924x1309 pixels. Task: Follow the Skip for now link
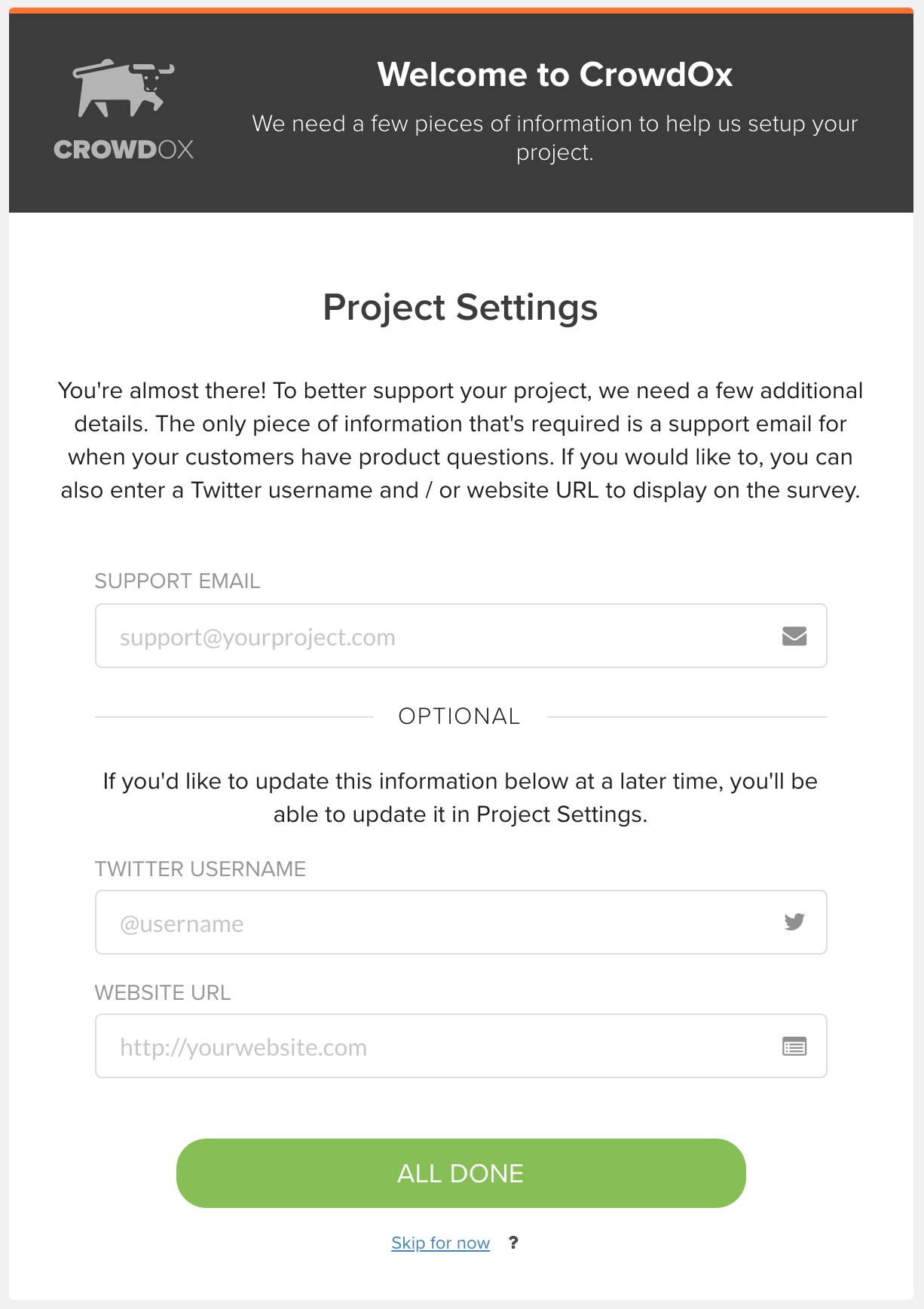[x=441, y=1243]
